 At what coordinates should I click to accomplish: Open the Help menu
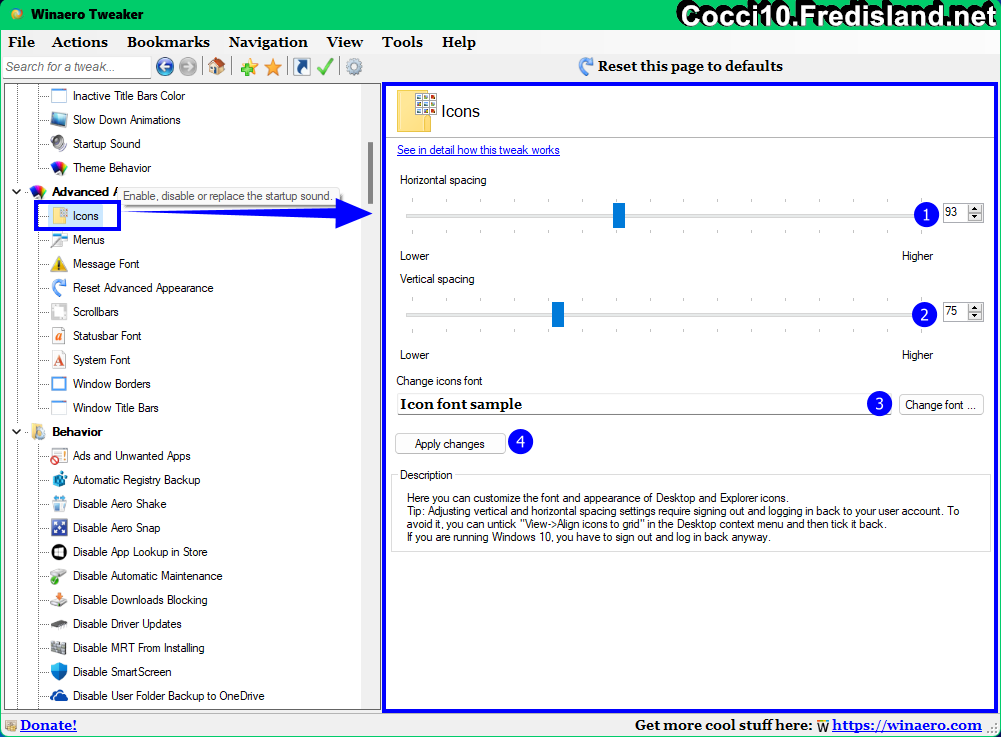(458, 42)
